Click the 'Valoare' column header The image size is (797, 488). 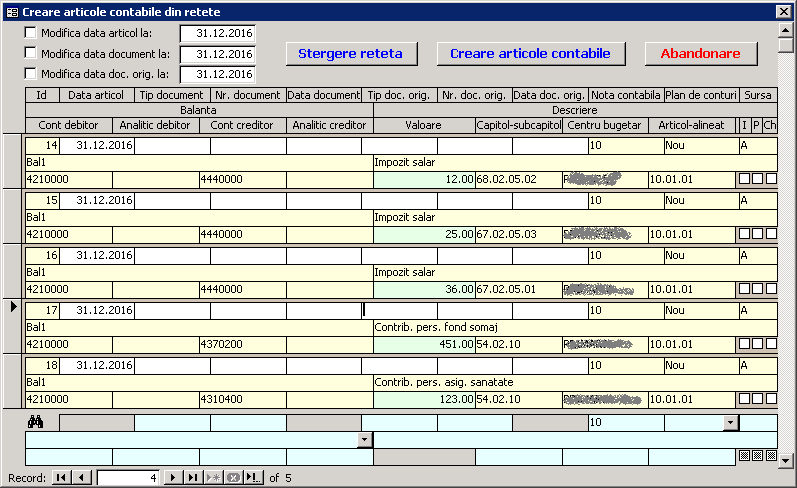pyautogui.click(x=423, y=125)
